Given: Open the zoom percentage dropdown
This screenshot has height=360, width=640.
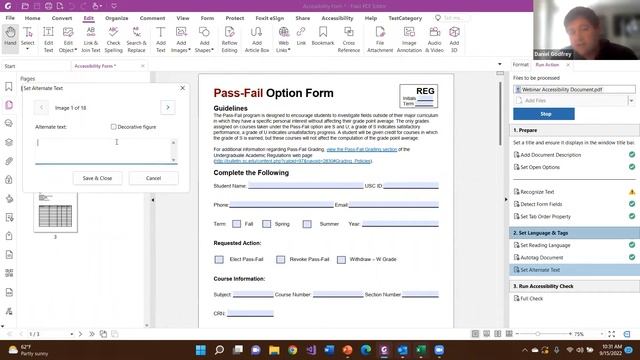Looking at the screenshot, I should pyautogui.click(x=602, y=334).
